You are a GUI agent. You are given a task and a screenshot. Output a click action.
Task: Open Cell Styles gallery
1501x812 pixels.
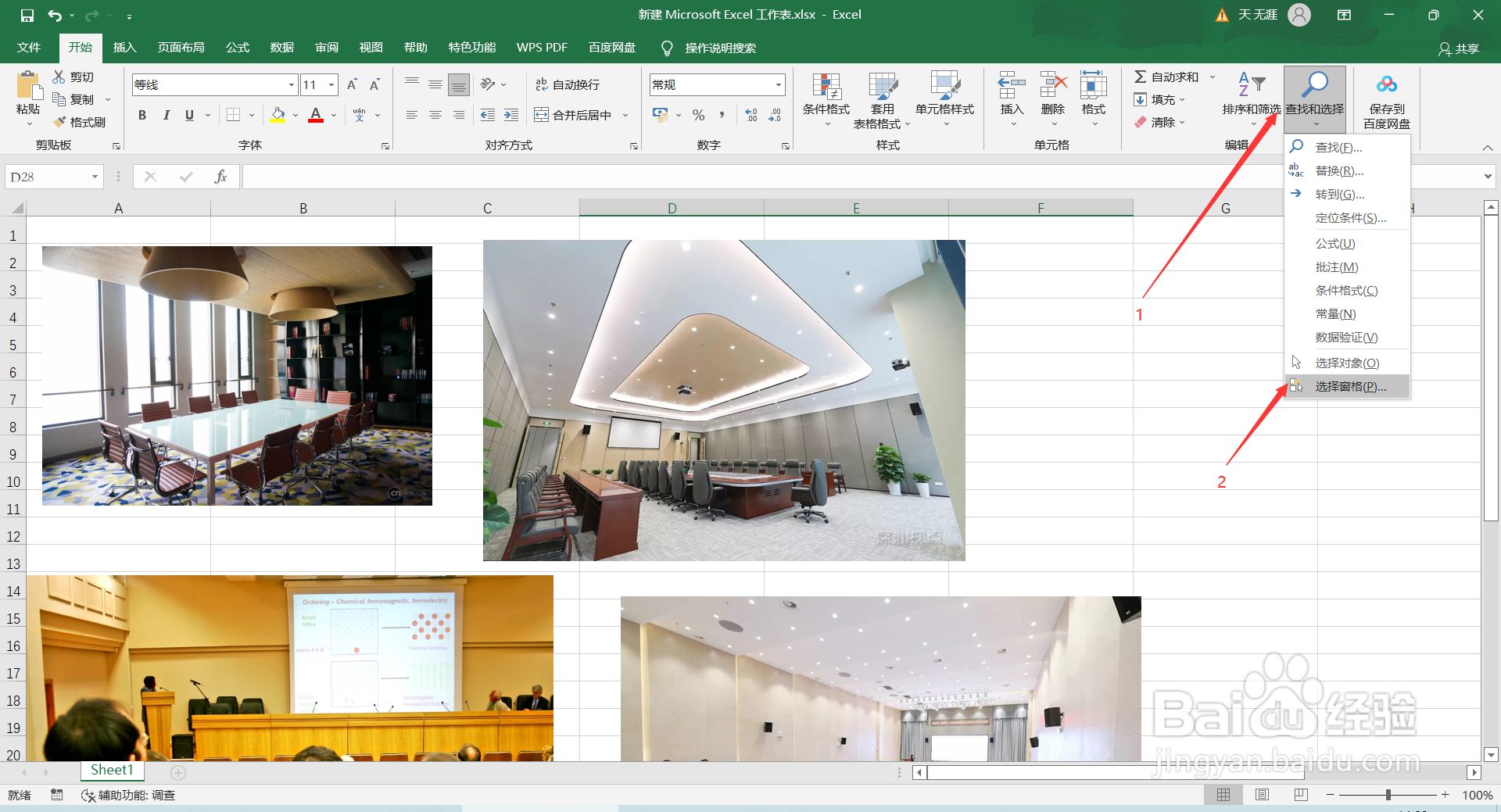945,86
